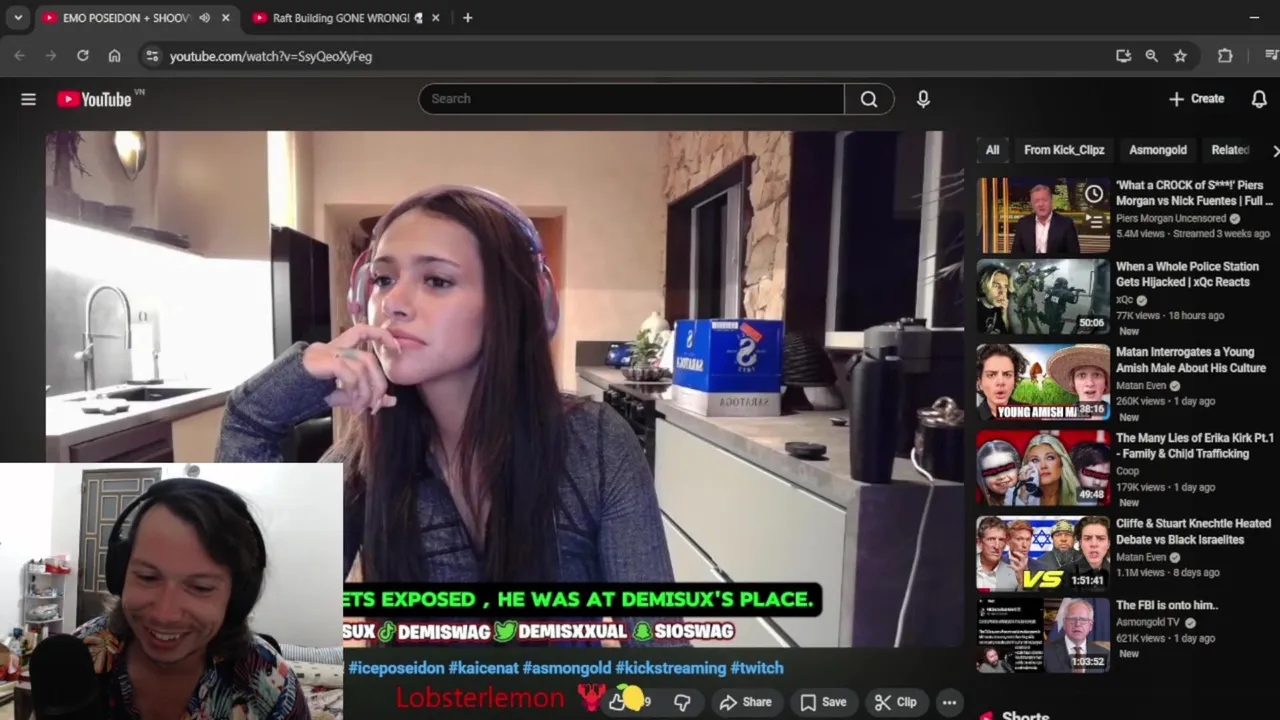The height and width of the screenshot is (720, 1280).
Task: Click the #twitch hashtag
Action: click(757, 668)
